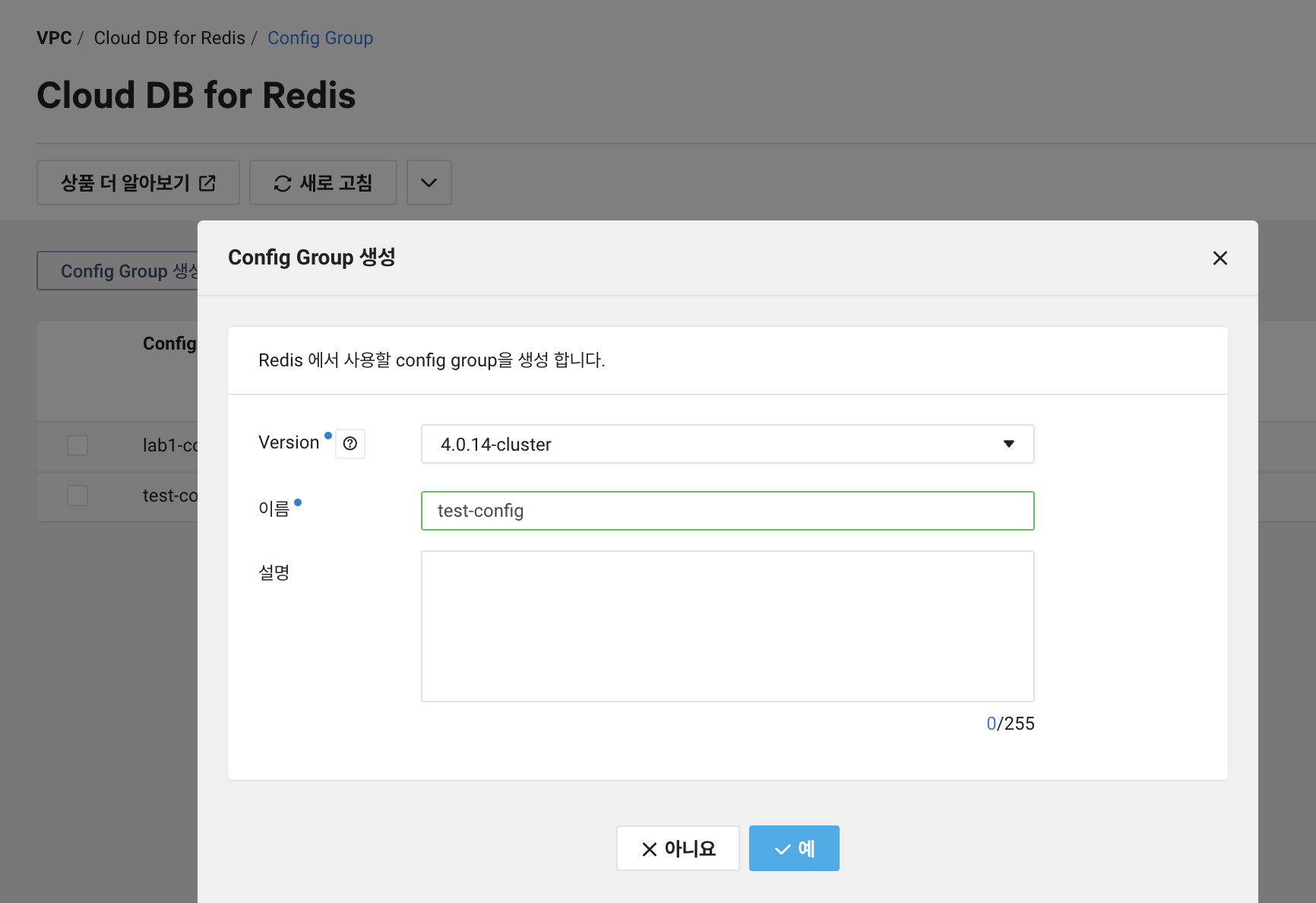Click the down arrow in Version select

(x=1009, y=444)
